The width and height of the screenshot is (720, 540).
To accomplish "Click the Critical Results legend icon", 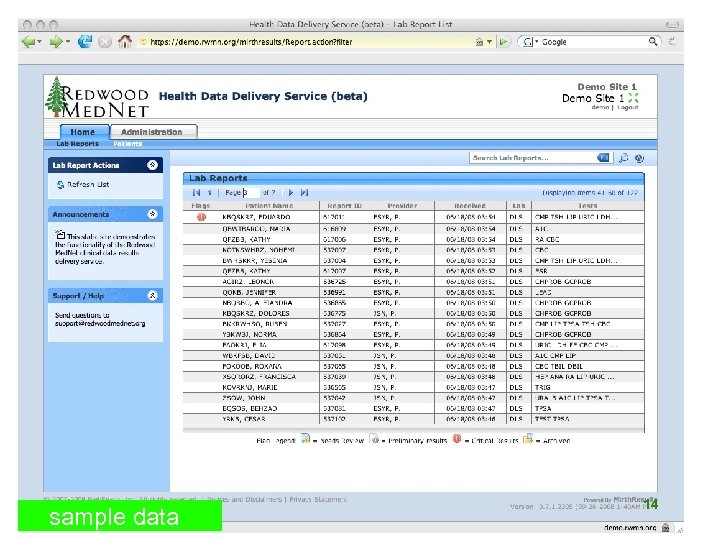I will [x=456, y=439].
